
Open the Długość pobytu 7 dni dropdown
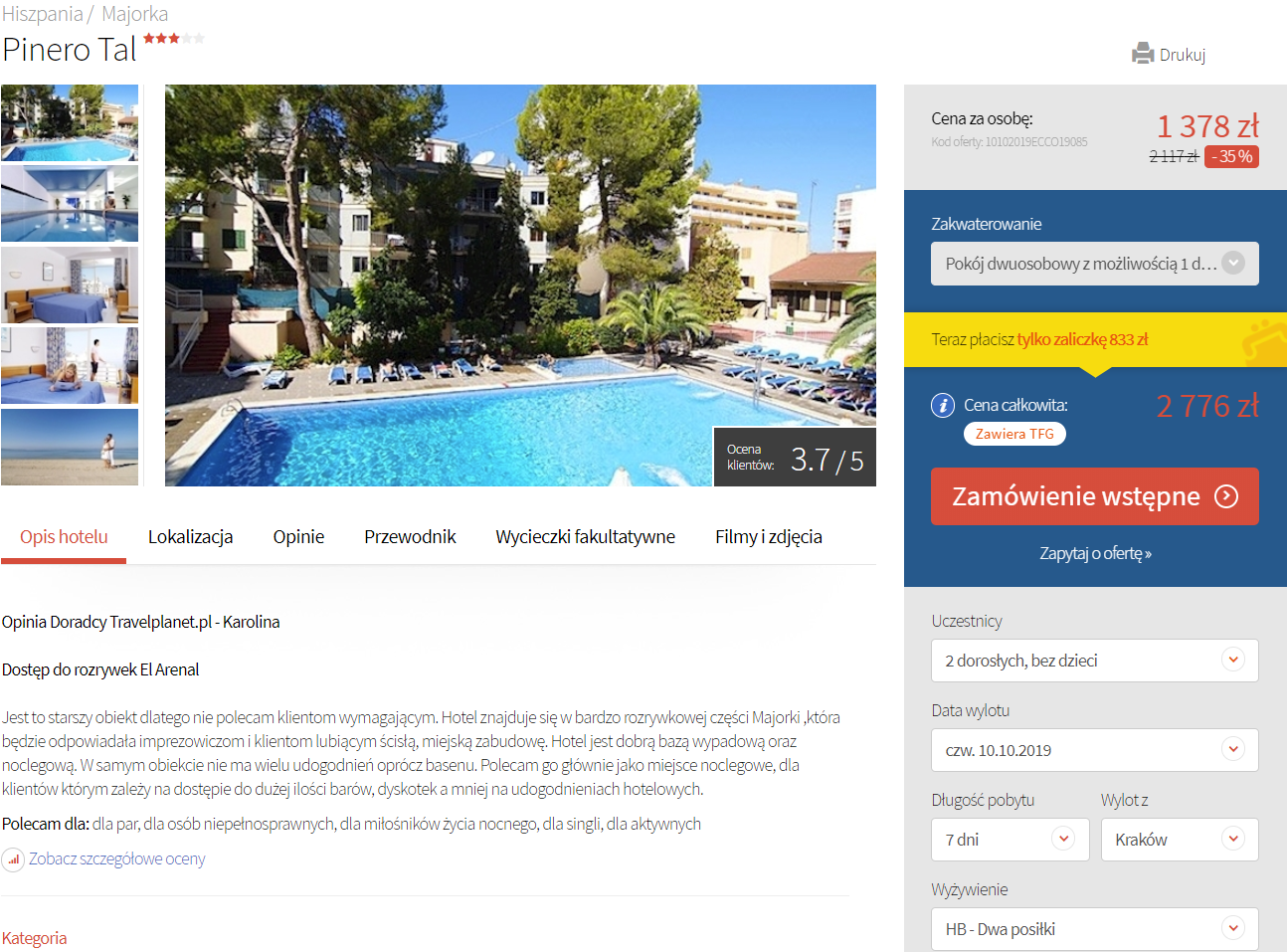pyautogui.click(x=1011, y=840)
